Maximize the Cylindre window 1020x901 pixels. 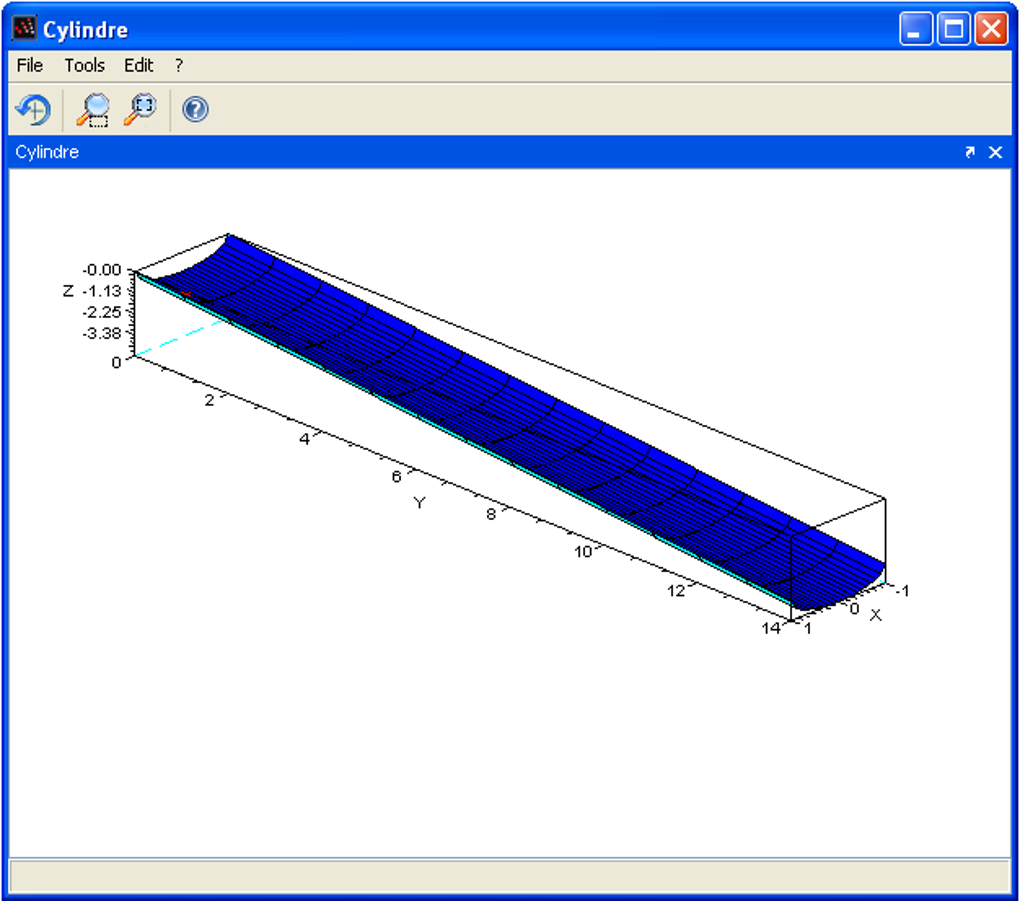[954, 29]
